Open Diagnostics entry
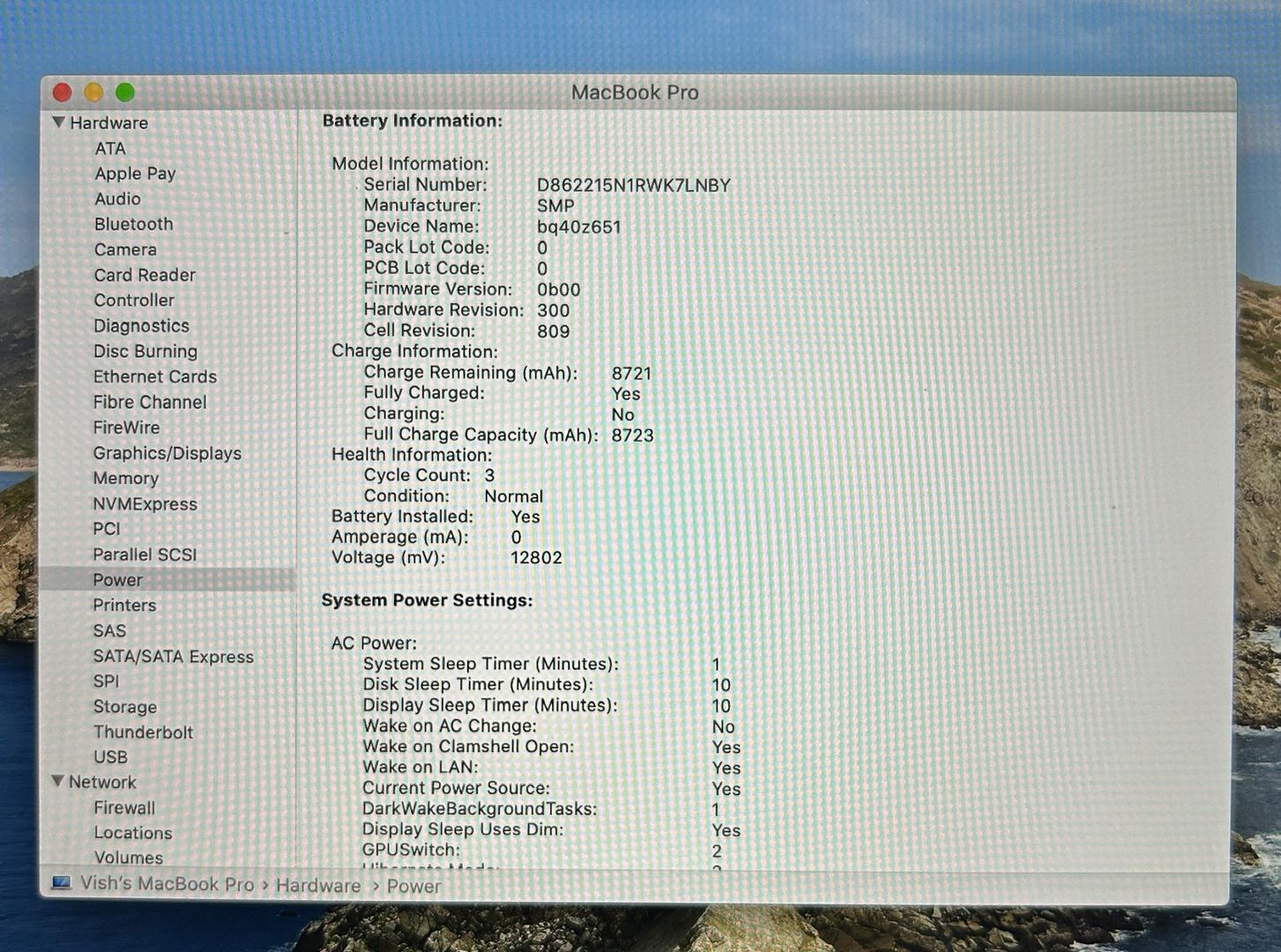 coord(141,326)
